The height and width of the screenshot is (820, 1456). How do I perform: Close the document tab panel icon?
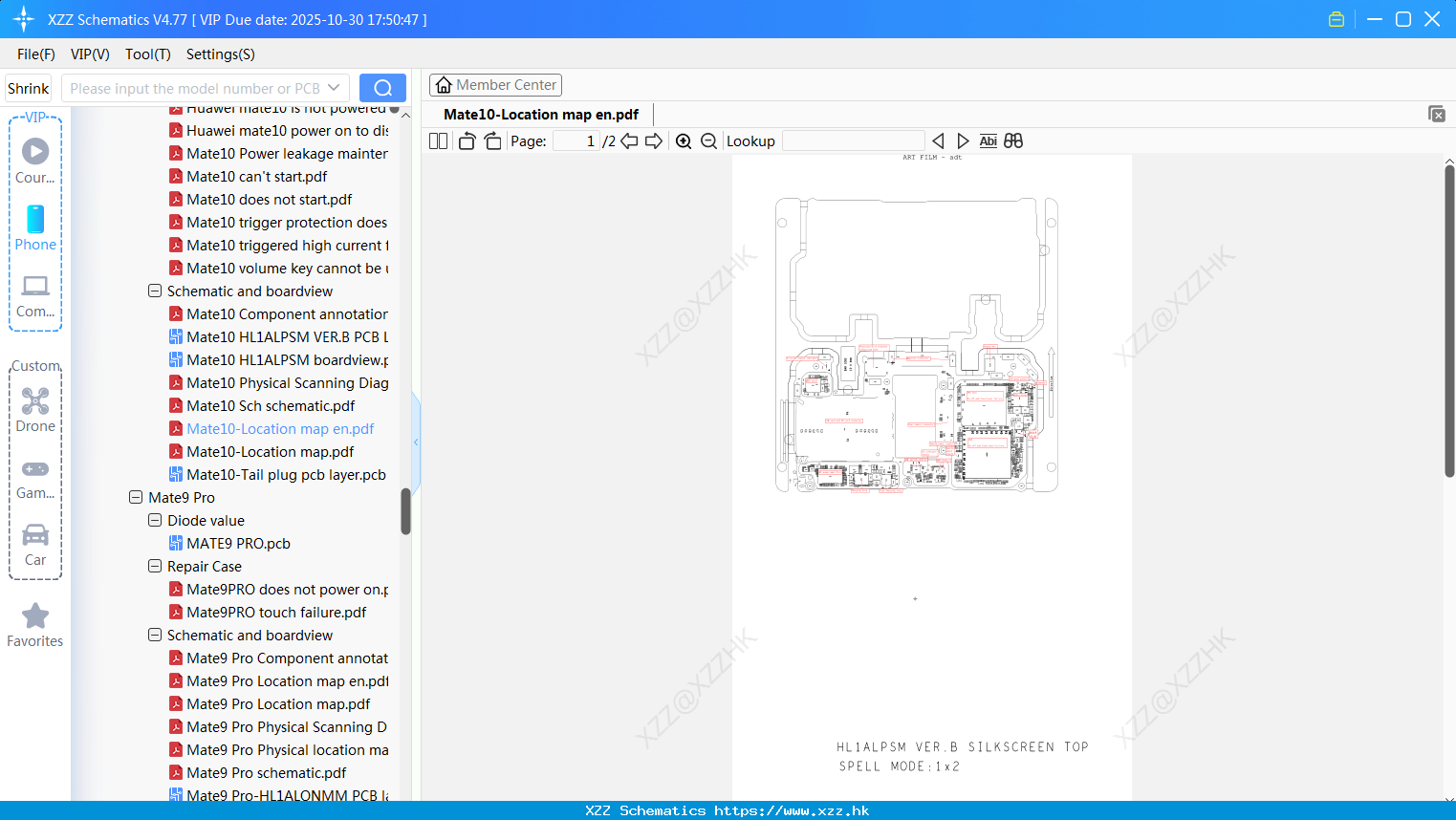1437,114
